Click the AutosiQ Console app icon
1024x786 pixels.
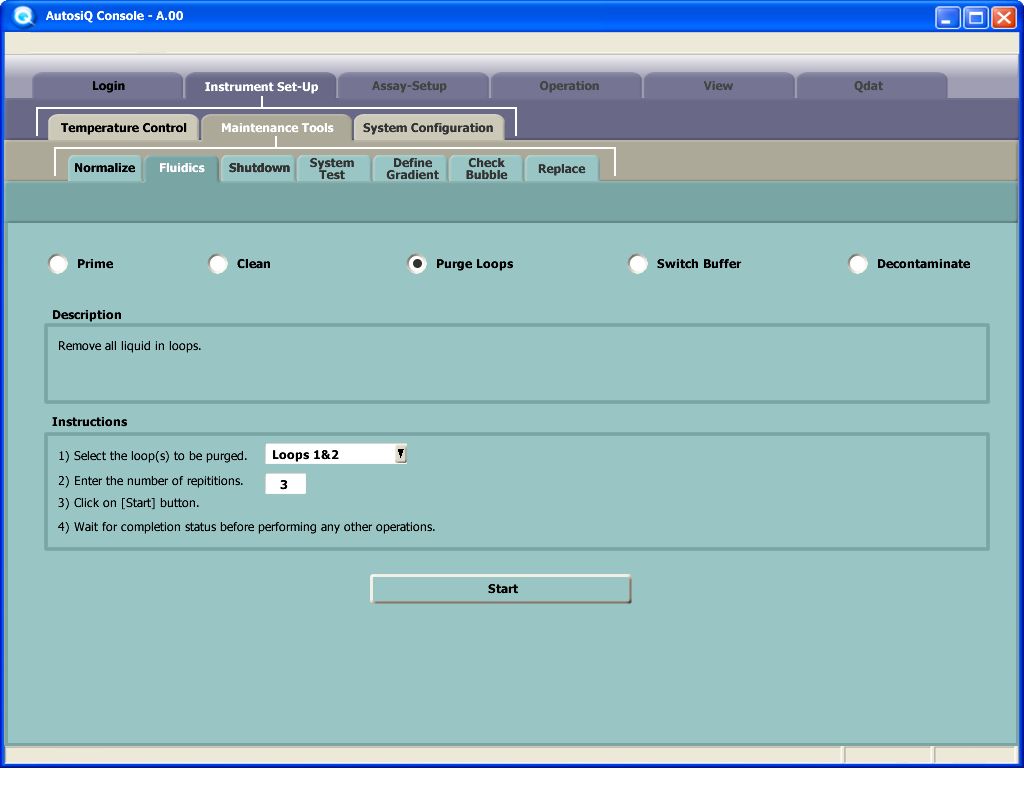[23, 17]
